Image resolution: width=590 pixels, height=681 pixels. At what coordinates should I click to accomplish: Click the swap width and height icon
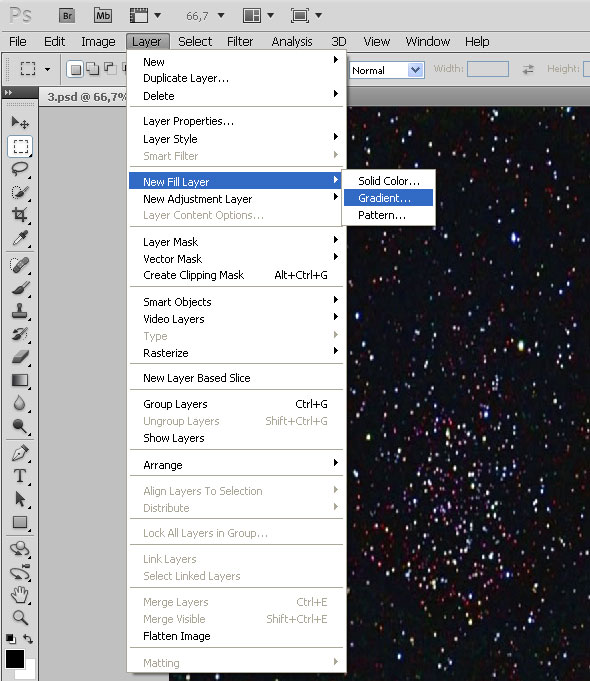pos(528,69)
